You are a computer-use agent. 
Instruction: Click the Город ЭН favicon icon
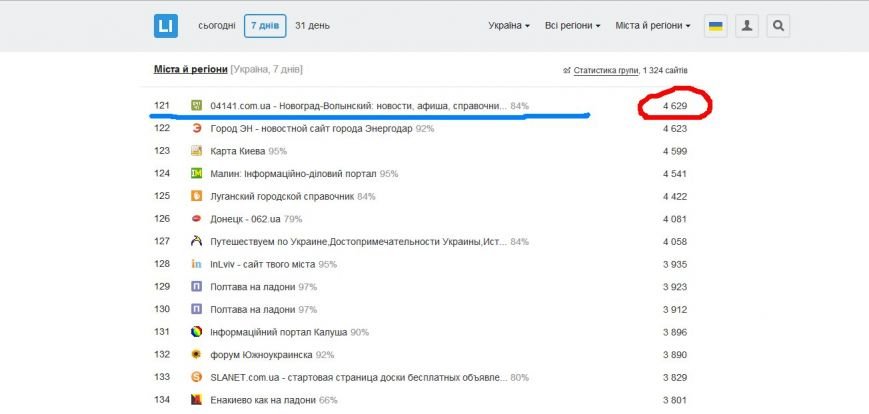pyautogui.click(x=197, y=128)
